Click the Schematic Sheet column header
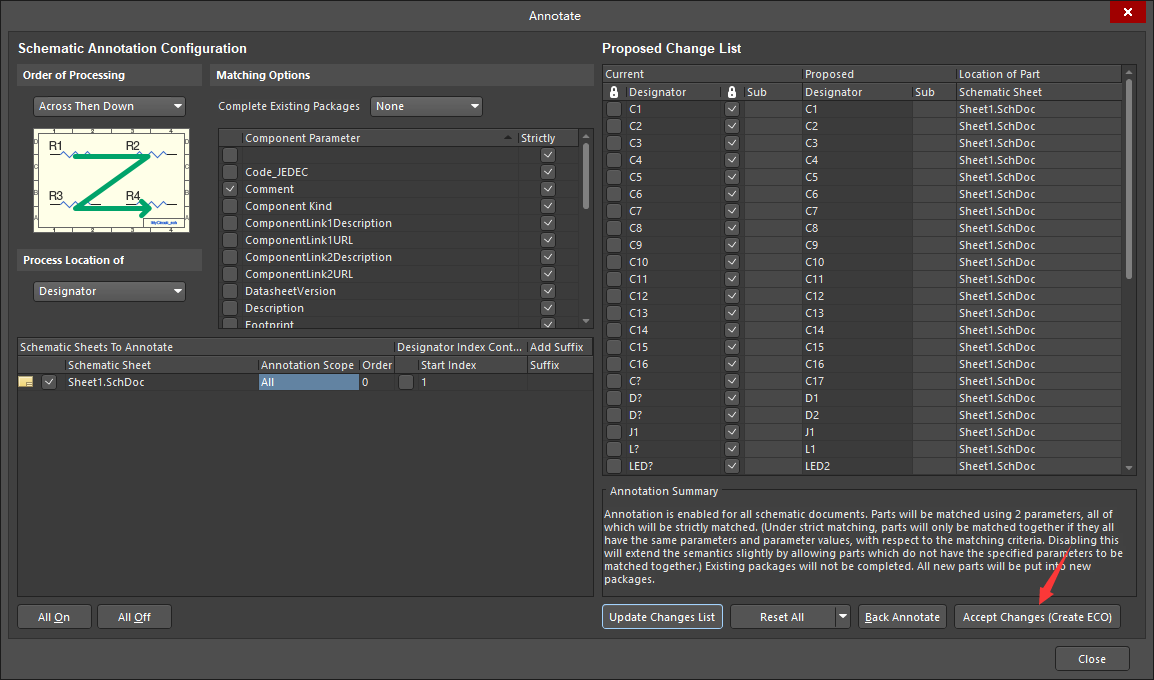The height and width of the screenshot is (680, 1154). click(x=161, y=365)
